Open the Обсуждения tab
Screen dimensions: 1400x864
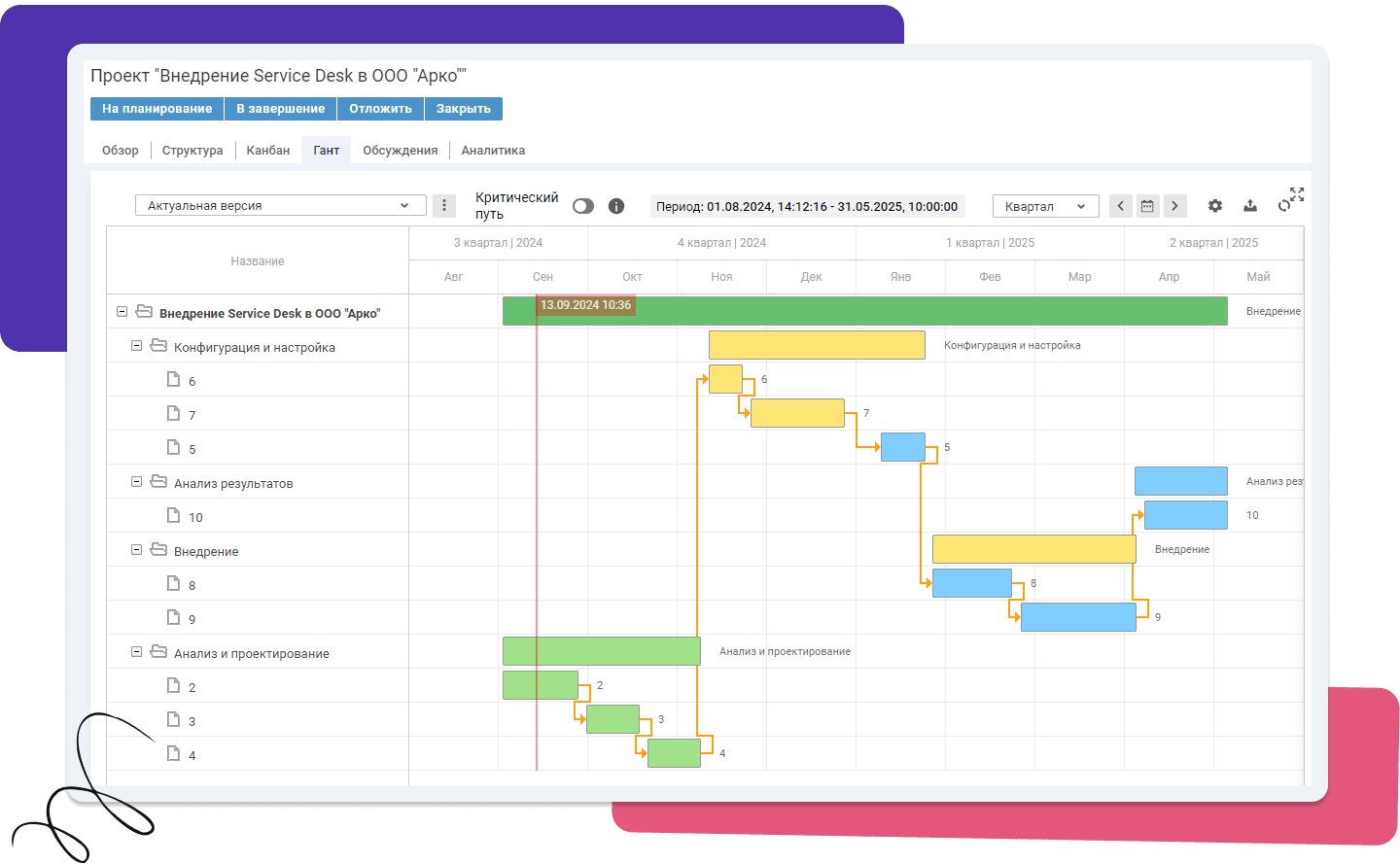[x=401, y=151]
